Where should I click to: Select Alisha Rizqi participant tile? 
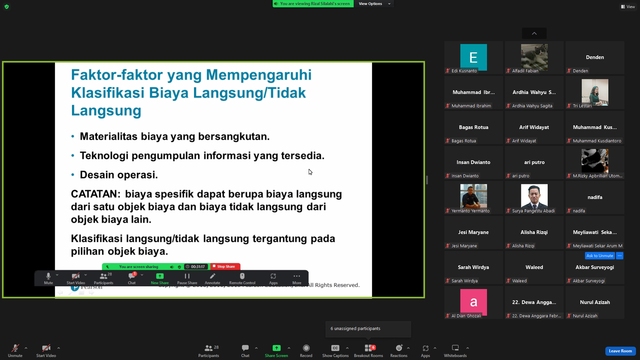tap(534, 233)
